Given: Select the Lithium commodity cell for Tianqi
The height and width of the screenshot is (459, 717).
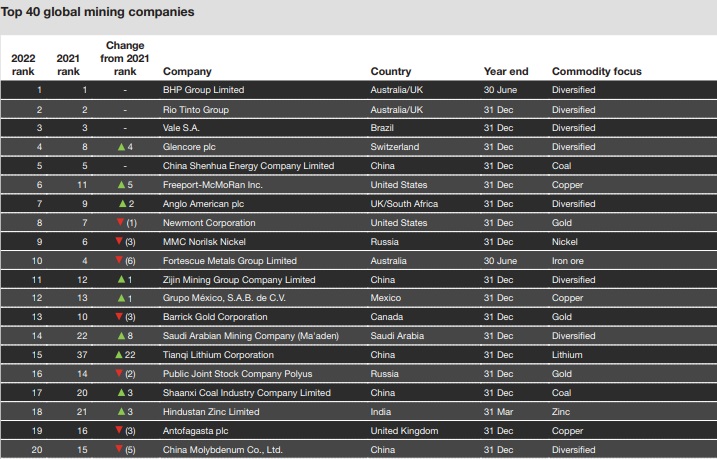Looking at the screenshot, I should point(567,355).
